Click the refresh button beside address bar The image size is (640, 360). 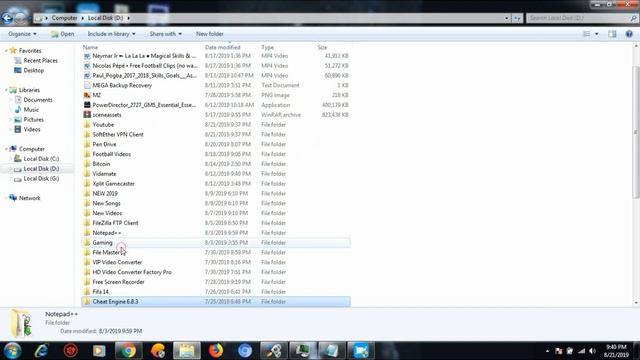pos(517,18)
